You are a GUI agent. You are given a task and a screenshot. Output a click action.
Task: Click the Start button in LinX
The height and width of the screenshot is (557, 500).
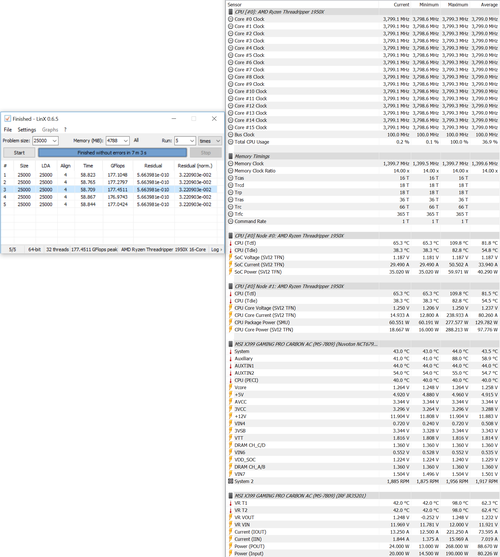tap(19, 153)
